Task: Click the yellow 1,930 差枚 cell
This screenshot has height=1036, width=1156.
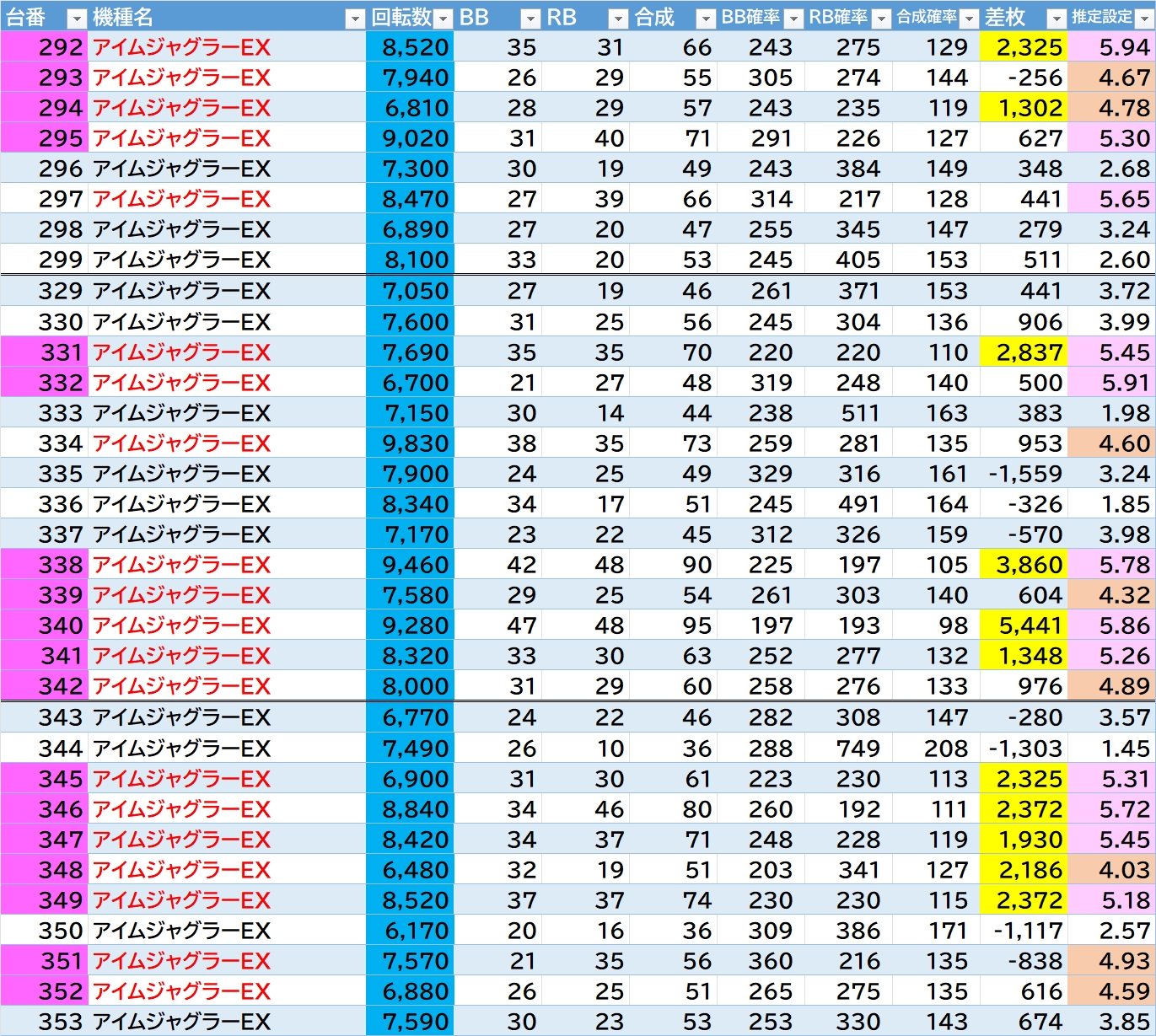Action: click(x=1024, y=840)
